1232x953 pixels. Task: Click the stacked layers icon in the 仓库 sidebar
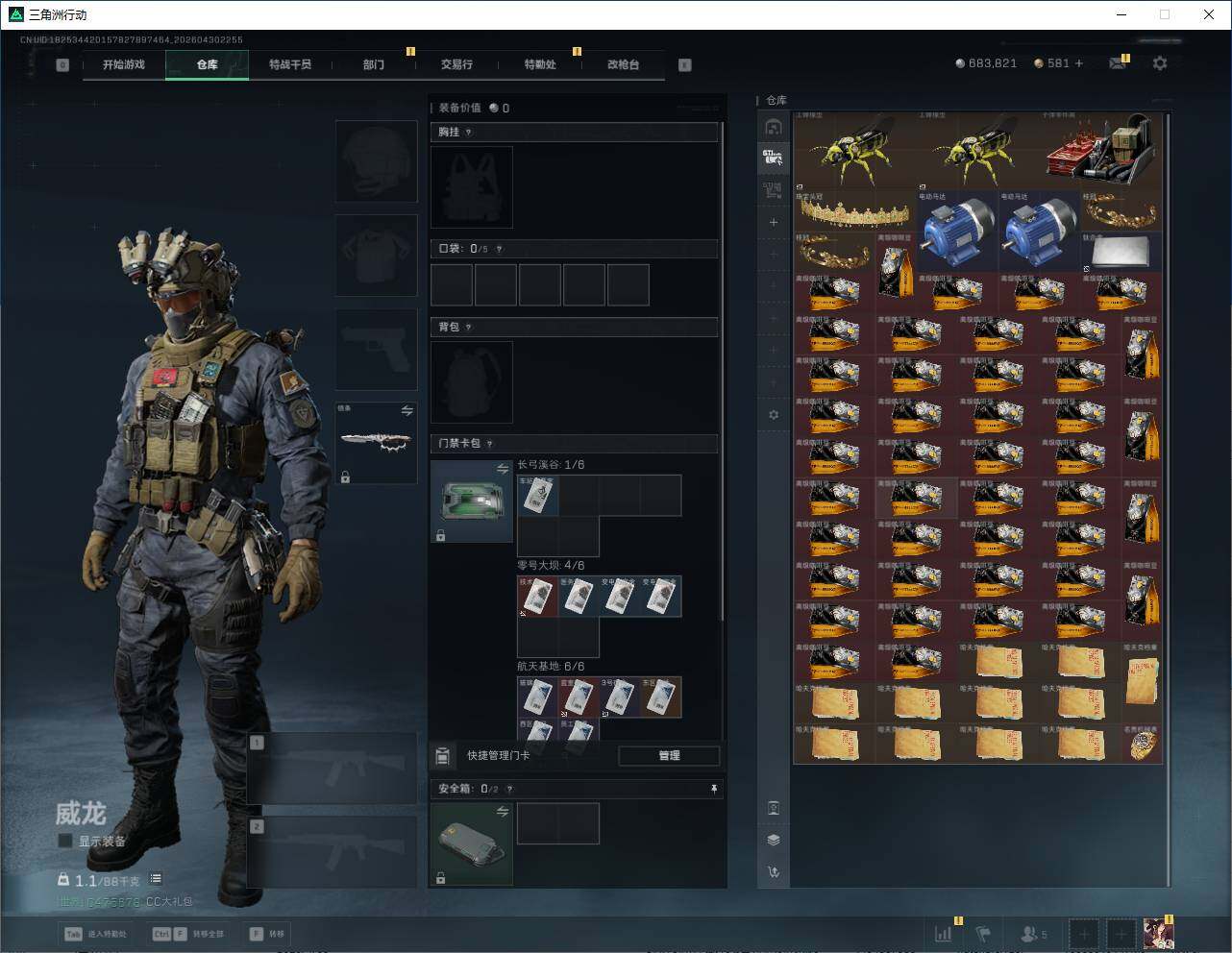pos(774,840)
